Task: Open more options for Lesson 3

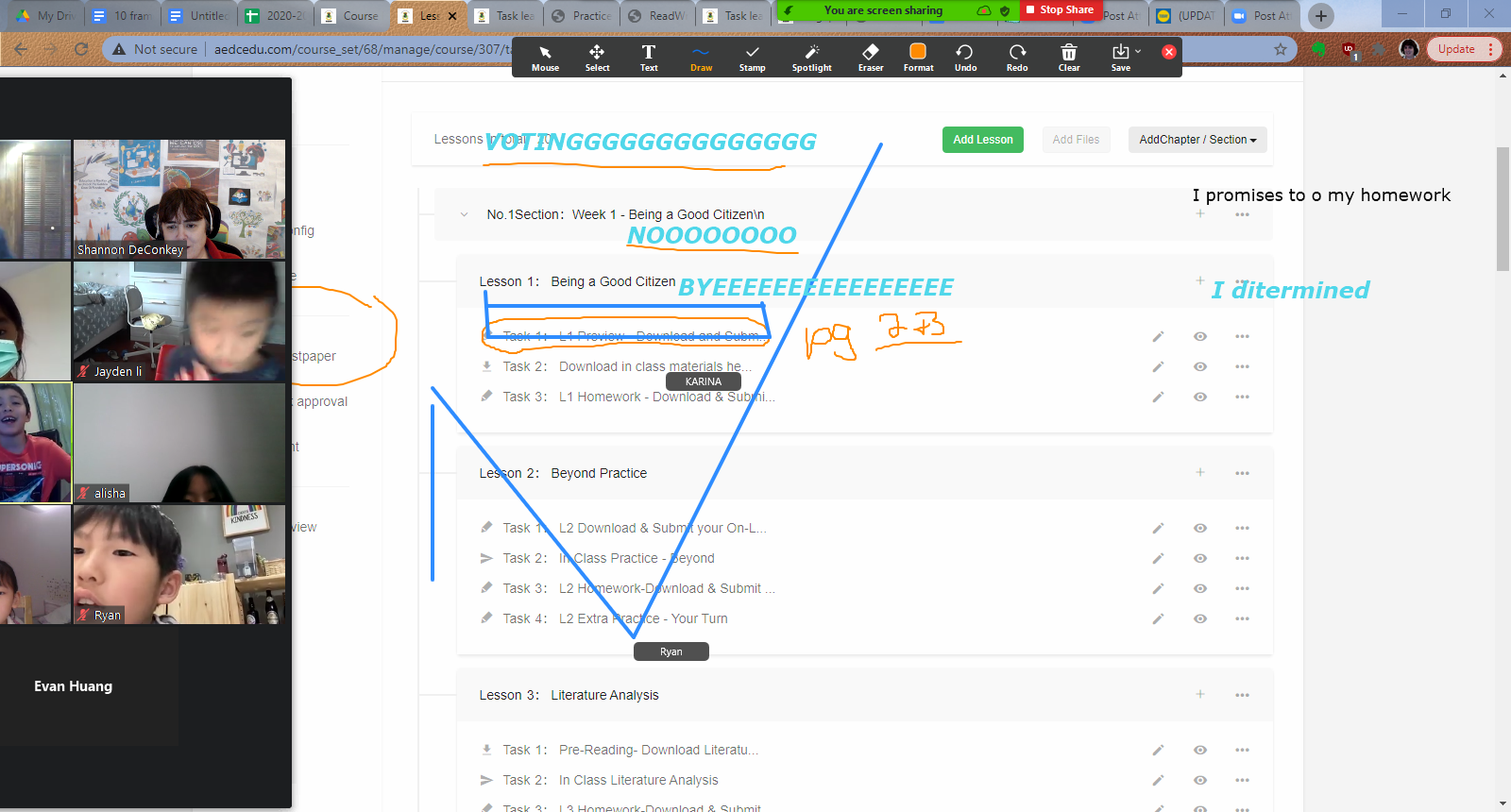Action: [x=1242, y=695]
